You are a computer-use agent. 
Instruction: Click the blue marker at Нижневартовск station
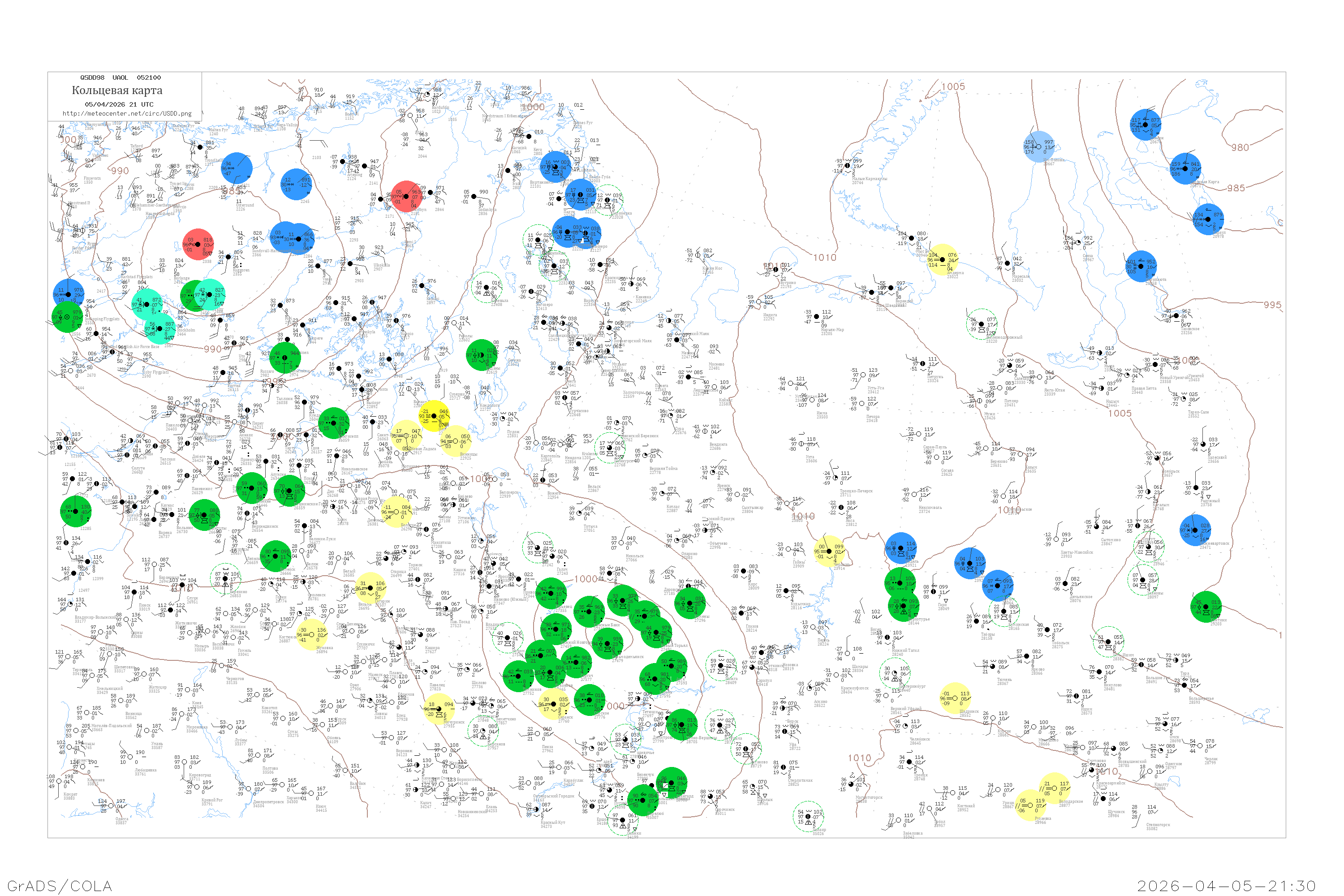[x=1195, y=530]
